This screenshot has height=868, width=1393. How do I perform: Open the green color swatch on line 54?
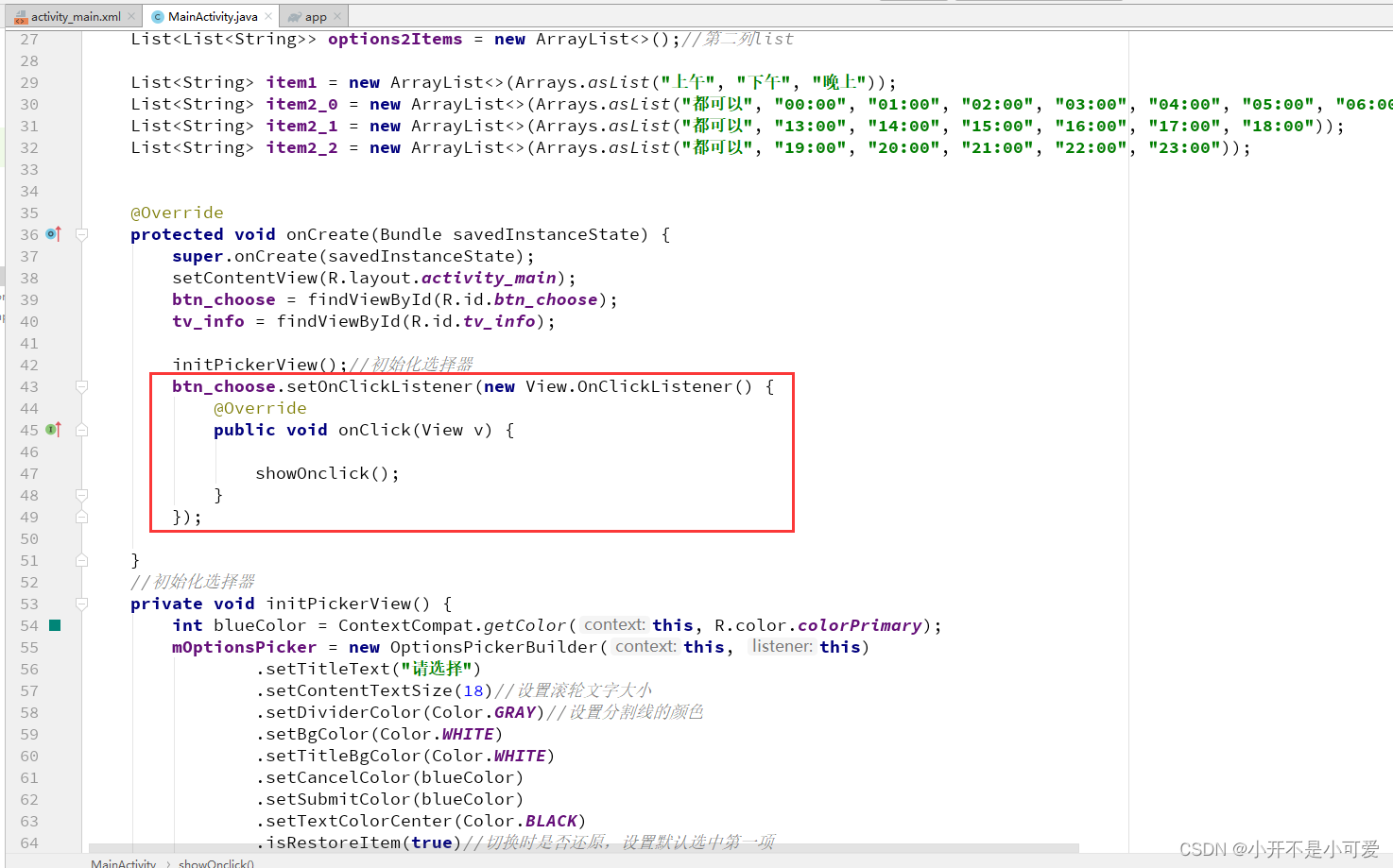(55, 624)
